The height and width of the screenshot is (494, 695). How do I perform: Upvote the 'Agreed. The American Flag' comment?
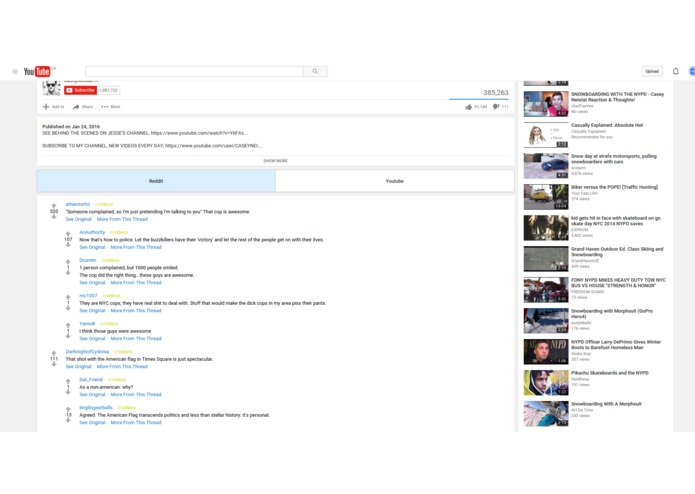click(68, 409)
